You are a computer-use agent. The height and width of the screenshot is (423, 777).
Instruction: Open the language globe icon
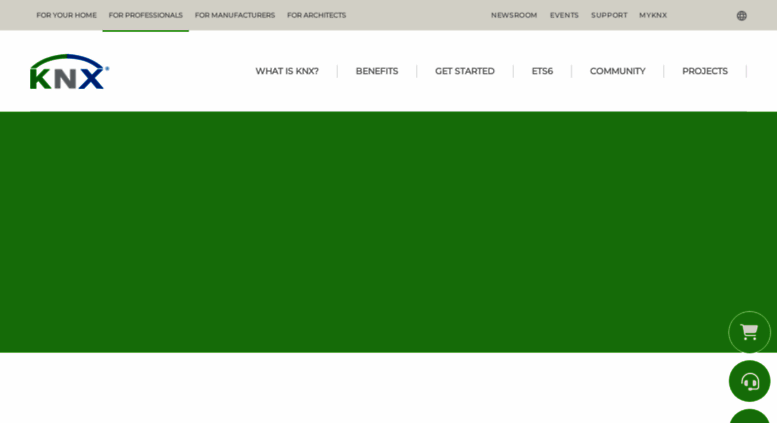click(741, 16)
